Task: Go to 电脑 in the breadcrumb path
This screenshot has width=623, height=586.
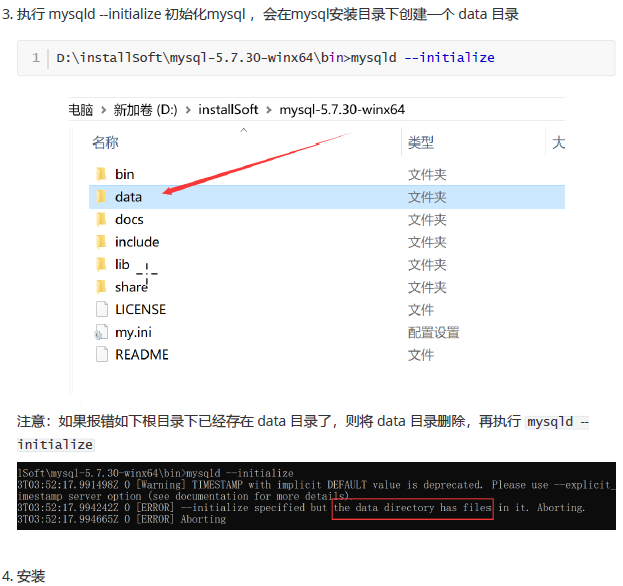Action: [x=81, y=110]
